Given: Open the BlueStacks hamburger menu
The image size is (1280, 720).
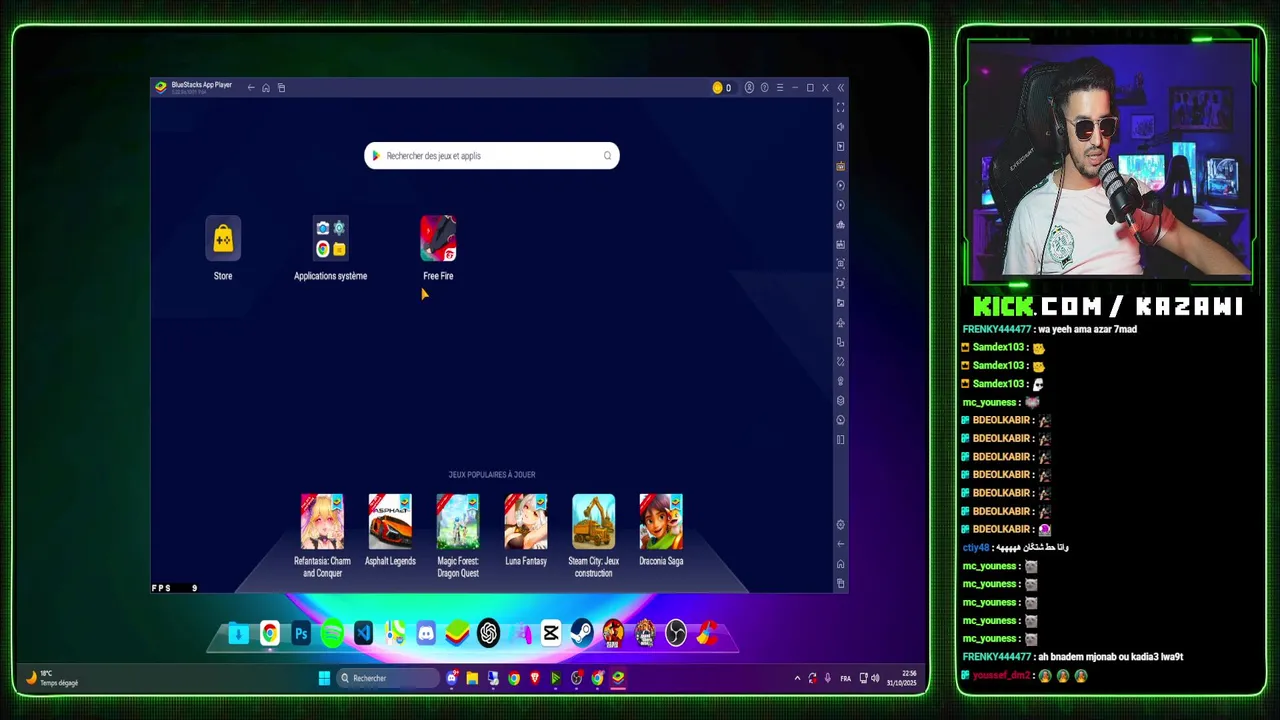Looking at the screenshot, I should 780,88.
